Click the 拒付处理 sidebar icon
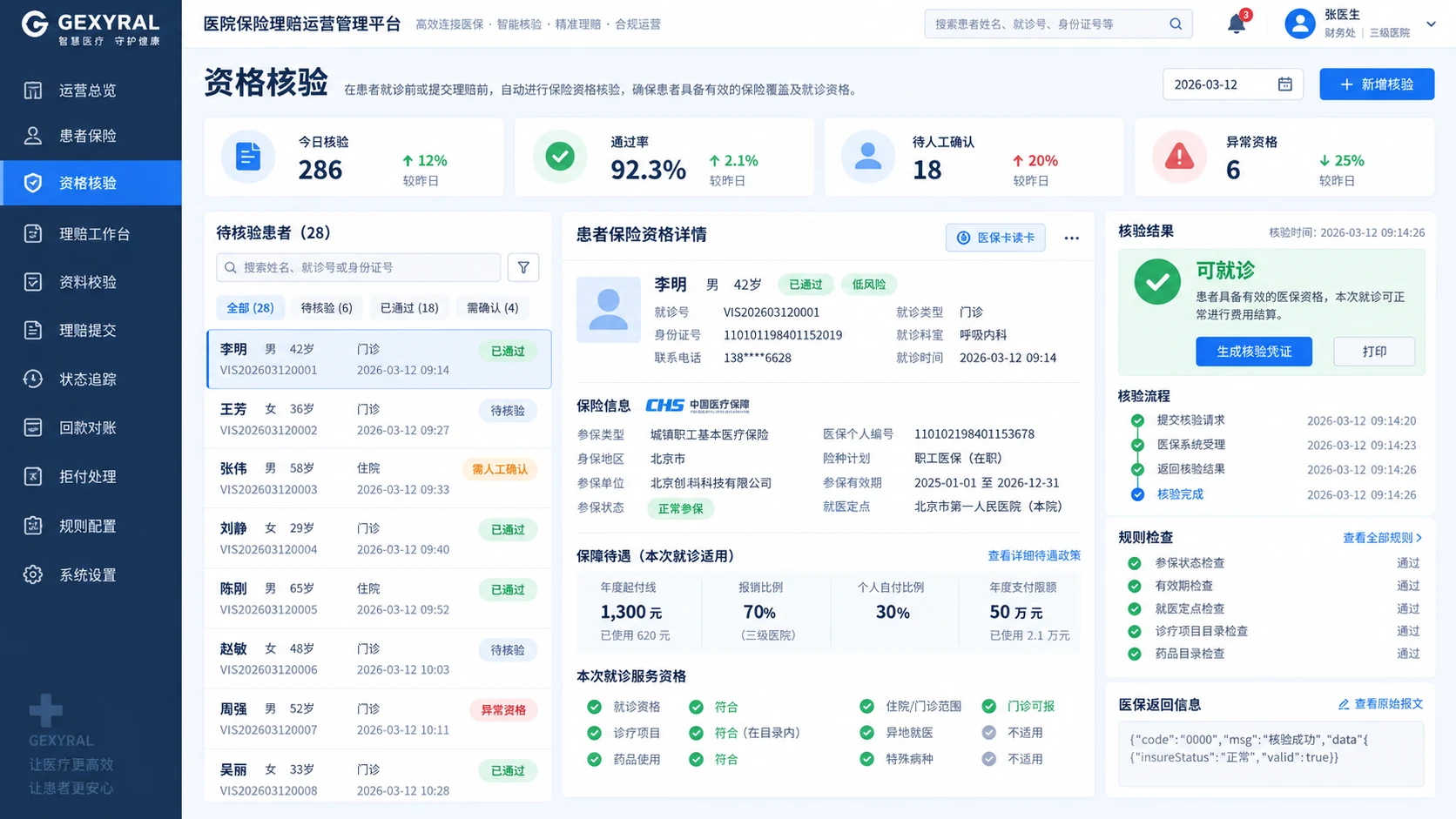Viewport: 1456px width, 819px height. (33, 476)
